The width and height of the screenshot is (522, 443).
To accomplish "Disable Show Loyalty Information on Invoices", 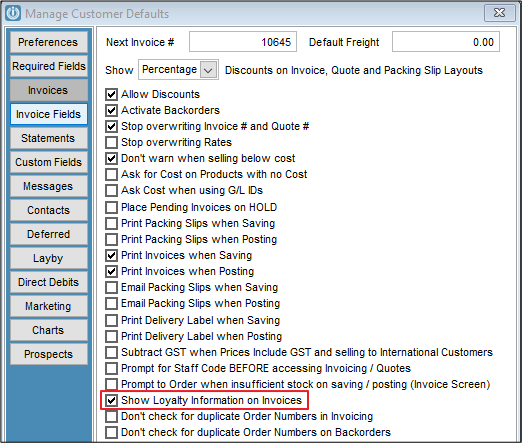I will 111,400.
